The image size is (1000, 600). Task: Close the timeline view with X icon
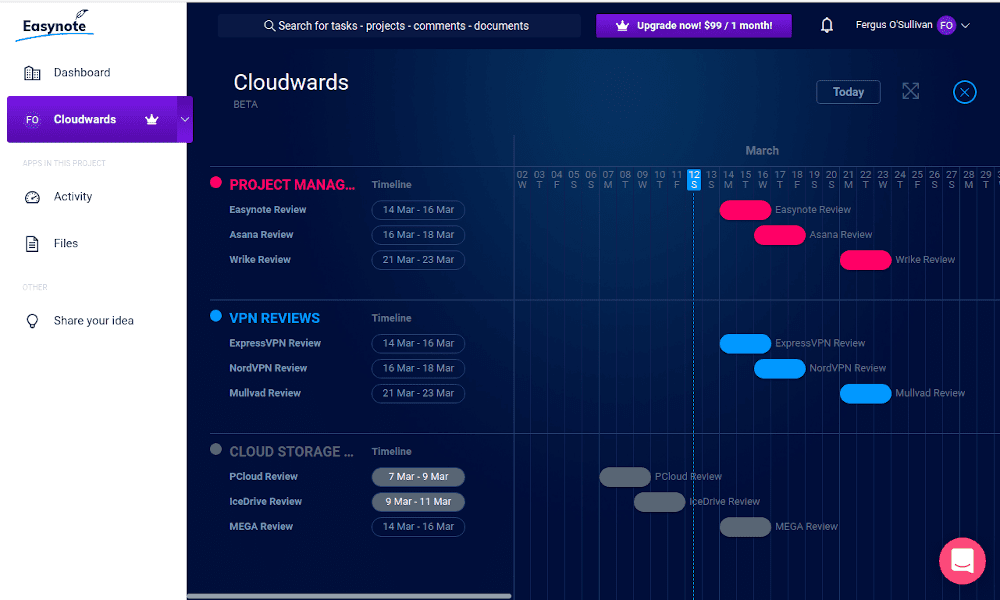(964, 92)
